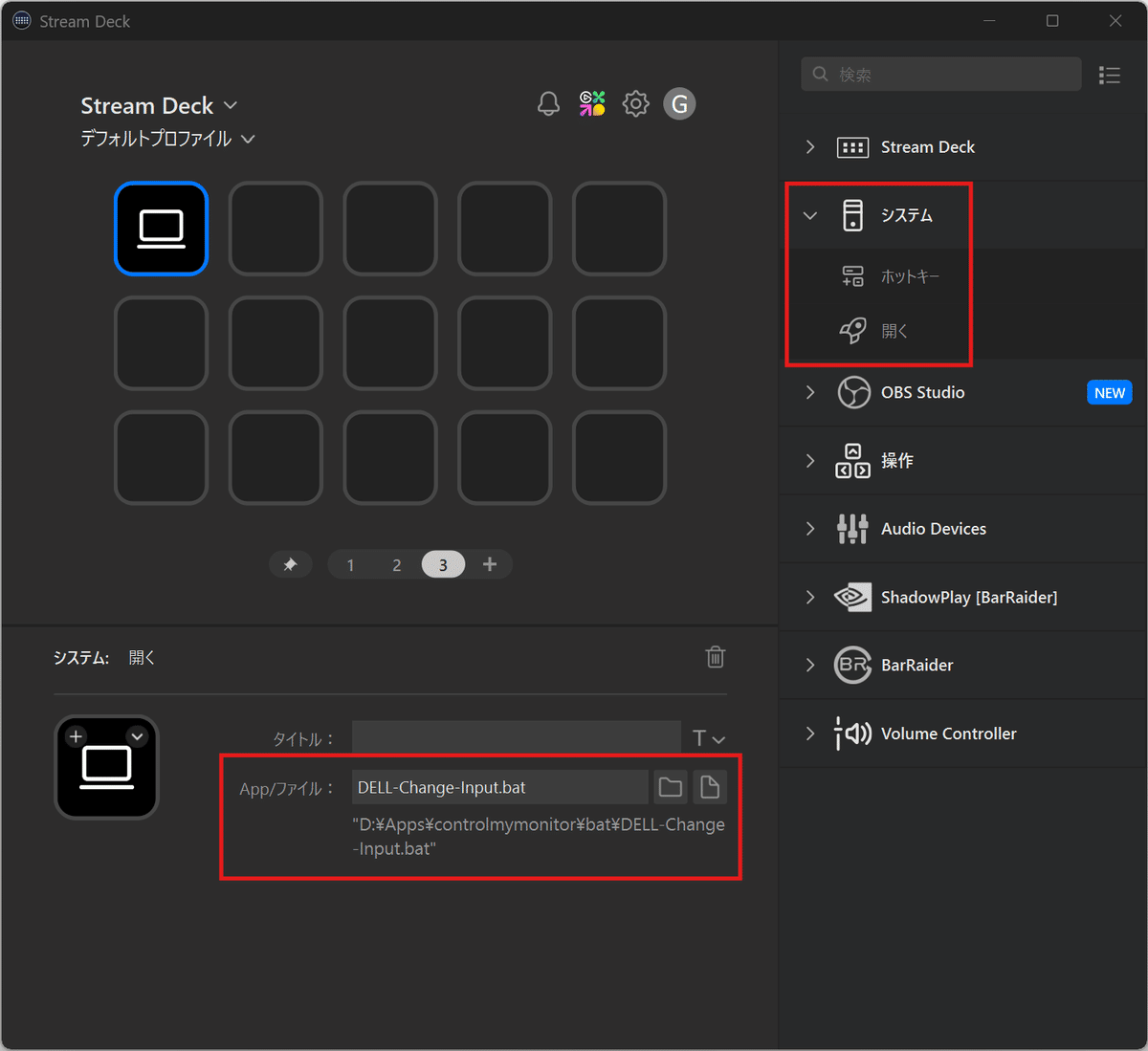Open the notifications bell icon
Viewport: 1148px width, 1051px height.
pos(548,103)
